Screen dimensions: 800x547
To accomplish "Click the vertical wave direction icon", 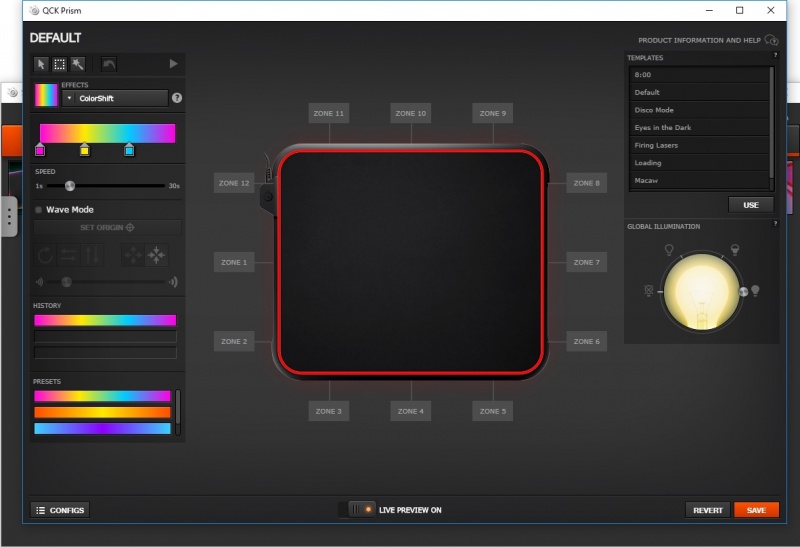I will pyautogui.click(x=92, y=255).
